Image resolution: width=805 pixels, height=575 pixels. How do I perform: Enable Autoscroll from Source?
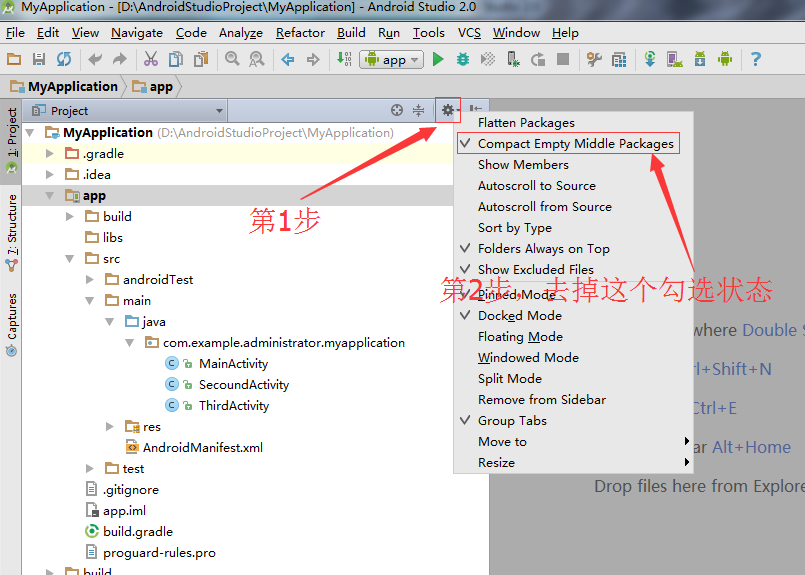(x=573, y=207)
